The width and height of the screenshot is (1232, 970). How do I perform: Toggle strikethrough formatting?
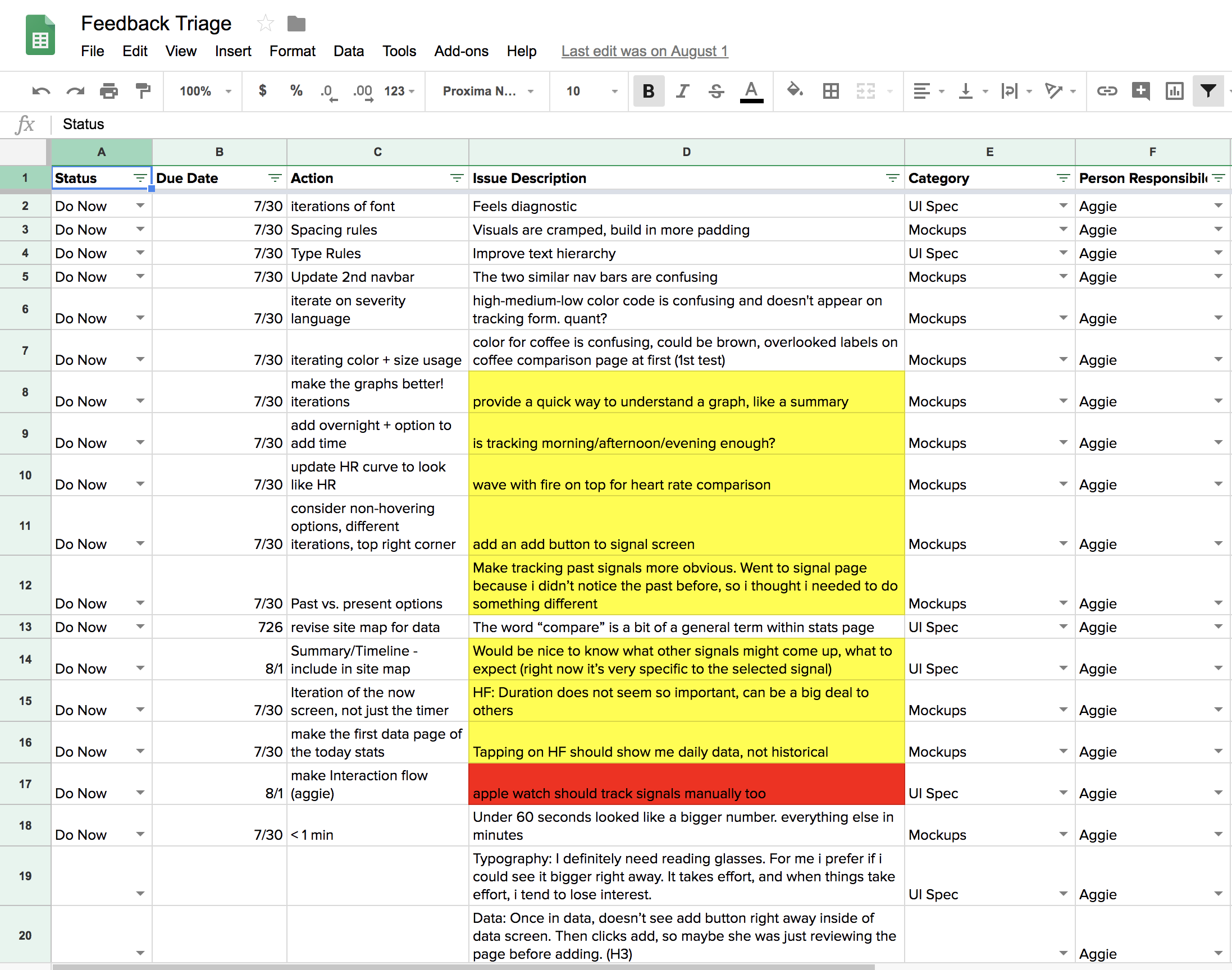(717, 91)
